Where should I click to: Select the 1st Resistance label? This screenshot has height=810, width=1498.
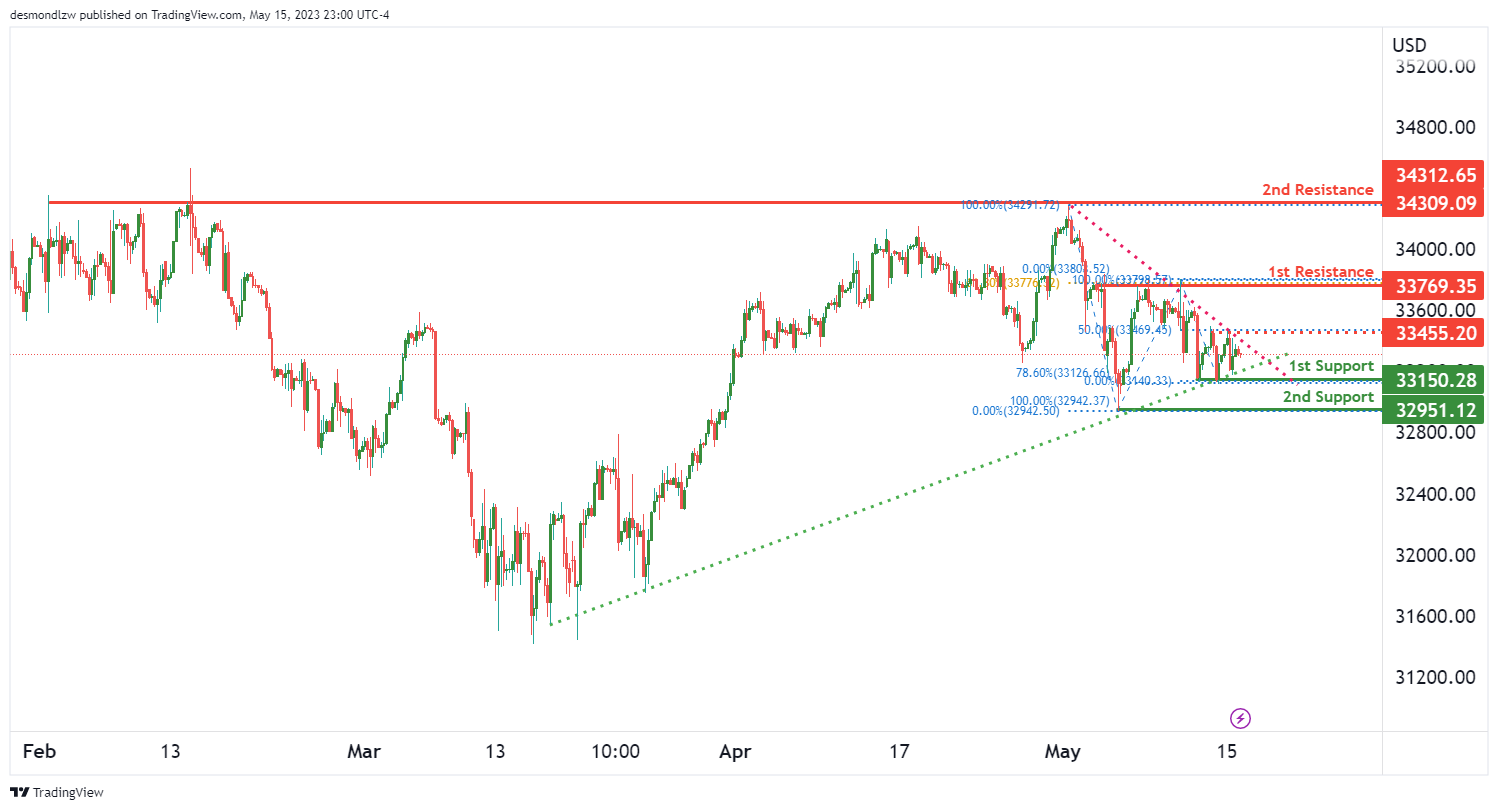(1320, 272)
